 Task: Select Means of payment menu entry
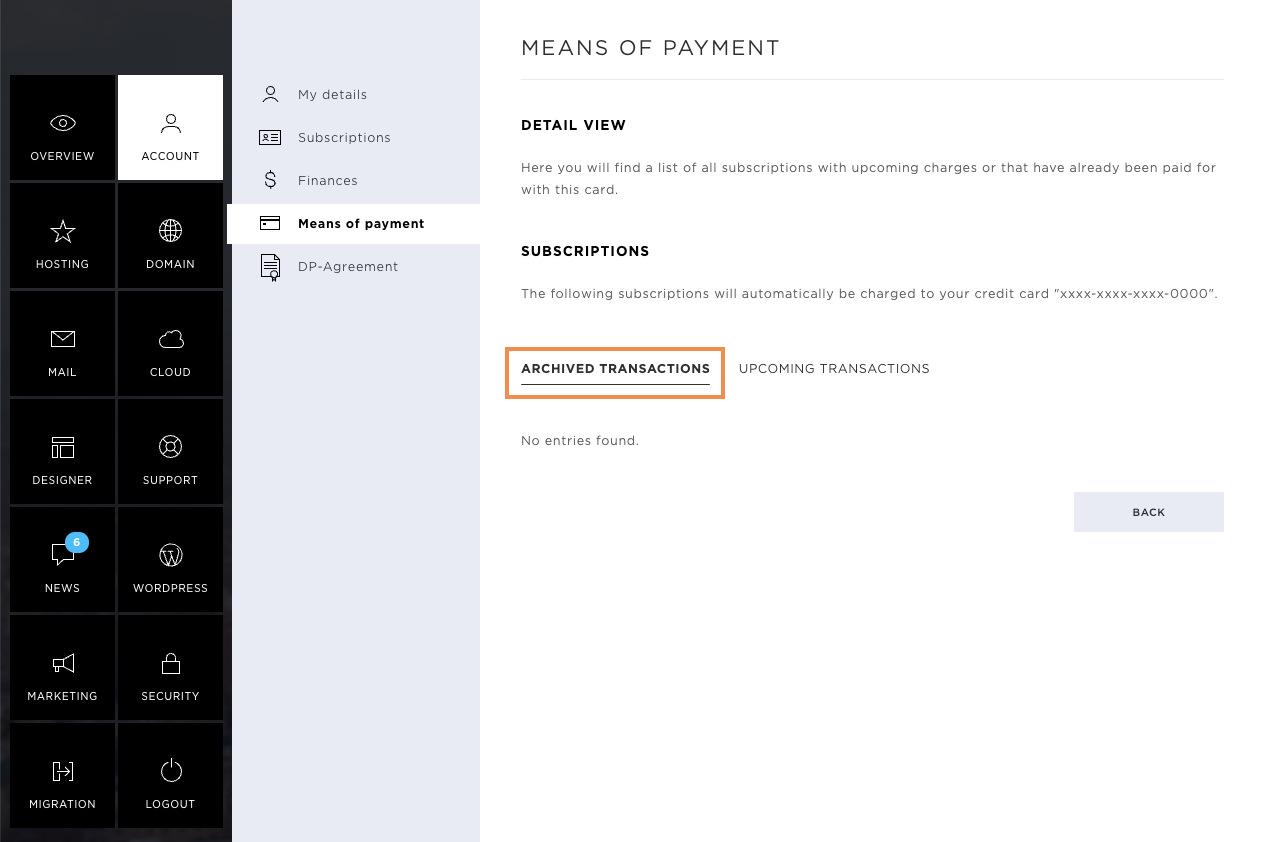click(x=354, y=224)
